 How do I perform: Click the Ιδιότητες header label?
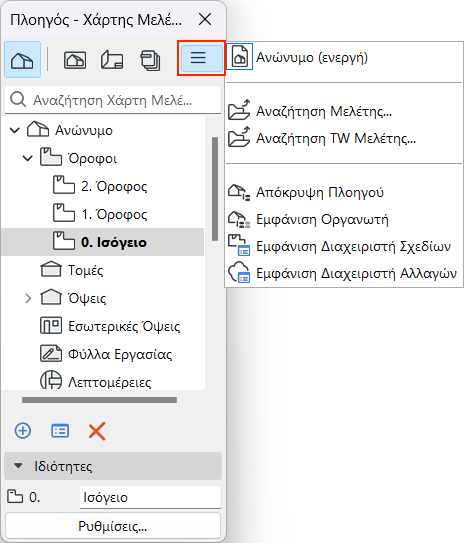[x=63, y=466]
